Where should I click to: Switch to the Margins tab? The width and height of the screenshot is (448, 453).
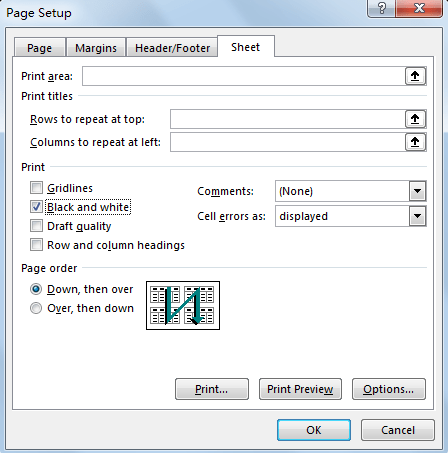[x=96, y=48]
